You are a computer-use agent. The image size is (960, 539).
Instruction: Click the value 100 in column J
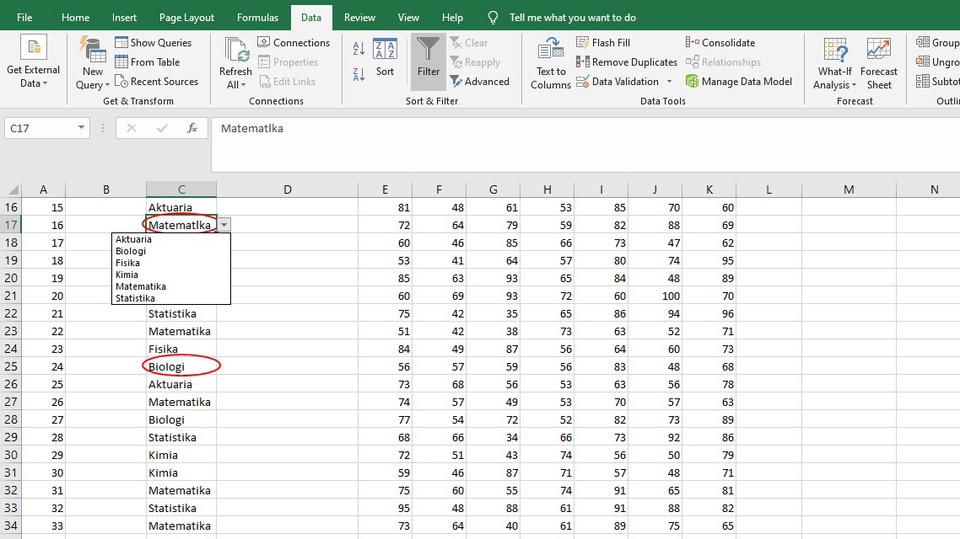pos(655,296)
